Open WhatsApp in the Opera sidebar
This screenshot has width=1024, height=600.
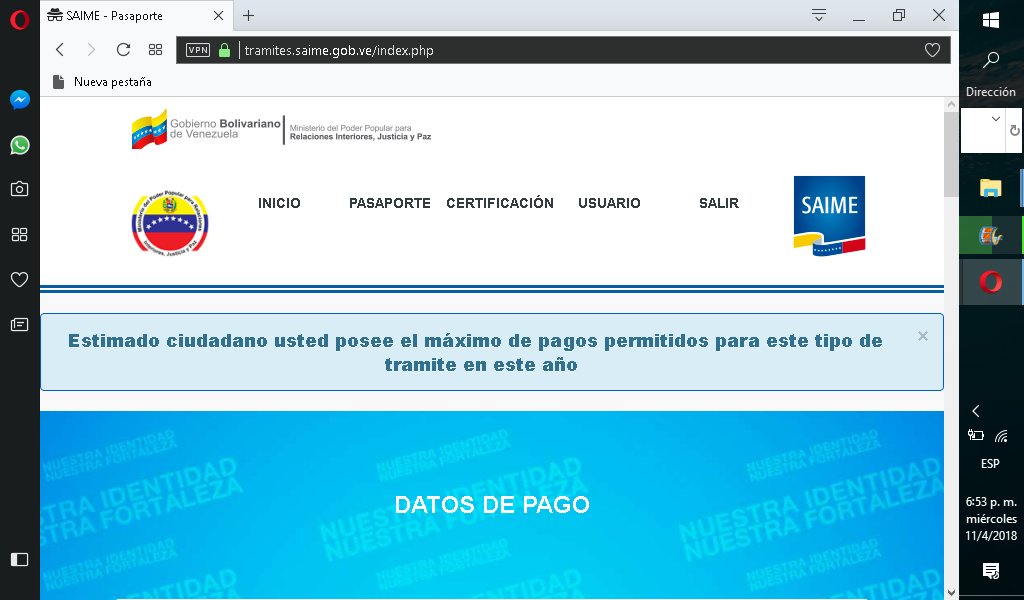20,145
